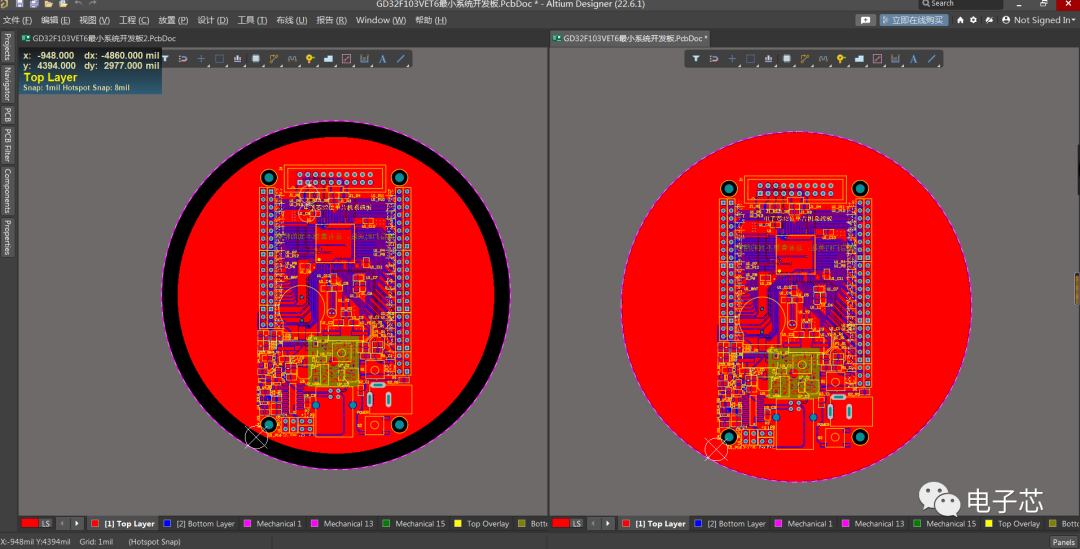Click the Place Via icon in left window toolbar

pyautogui.click(x=310, y=59)
